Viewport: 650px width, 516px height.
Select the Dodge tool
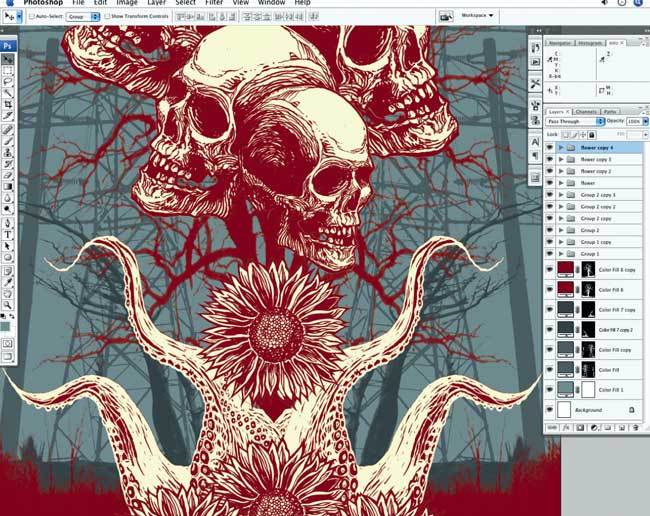8,208
